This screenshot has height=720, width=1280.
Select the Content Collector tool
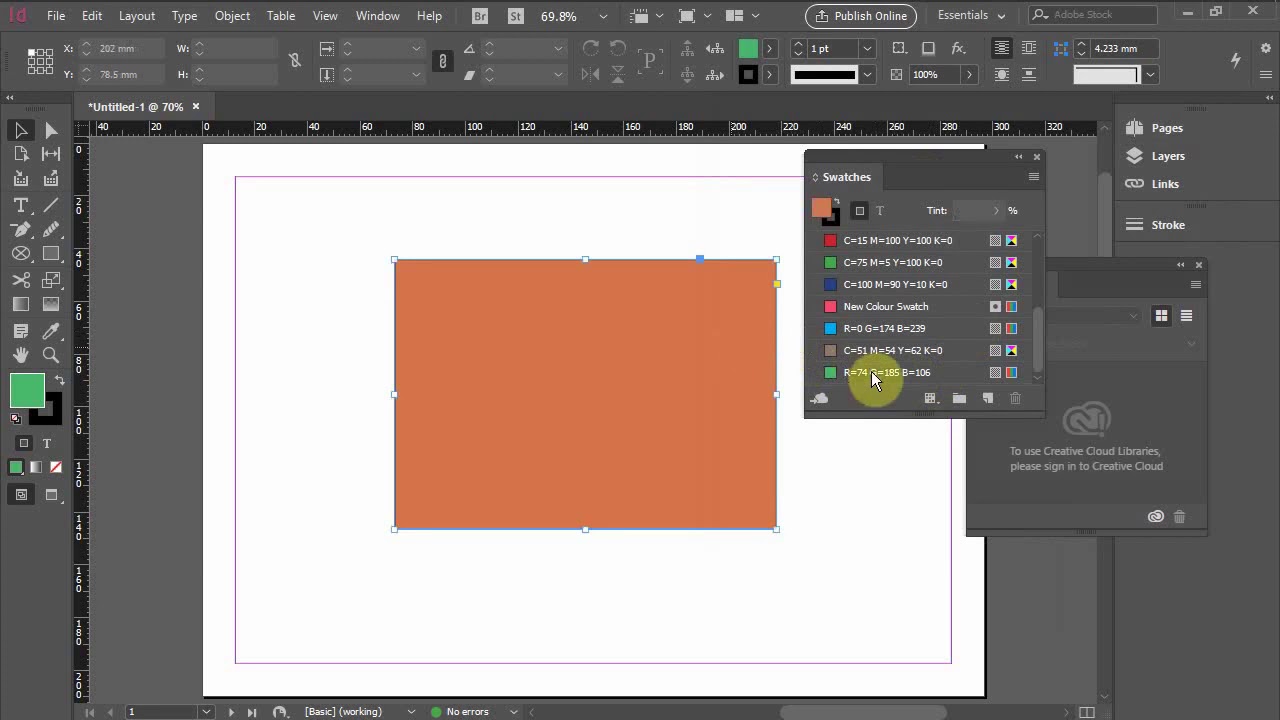pos(21,179)
